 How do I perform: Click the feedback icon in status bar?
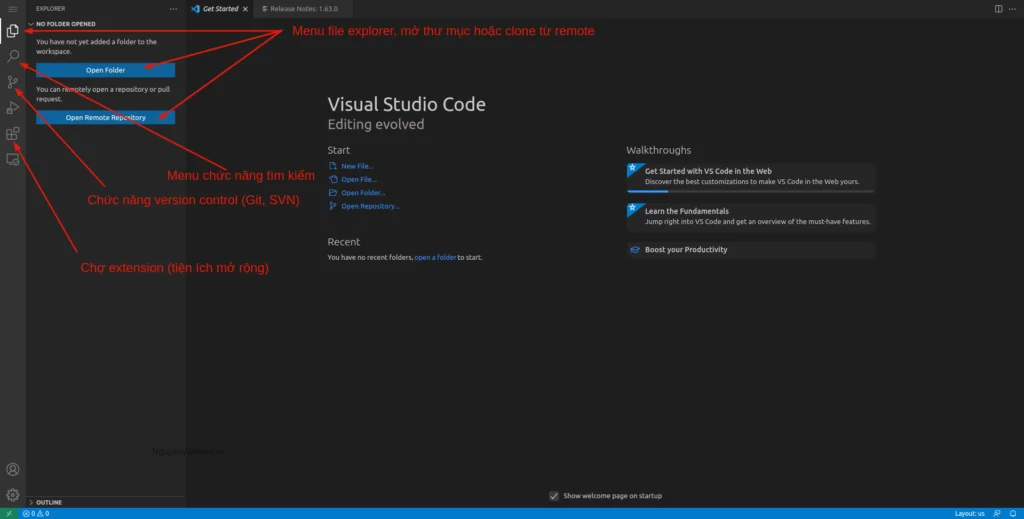coord(997,514)
